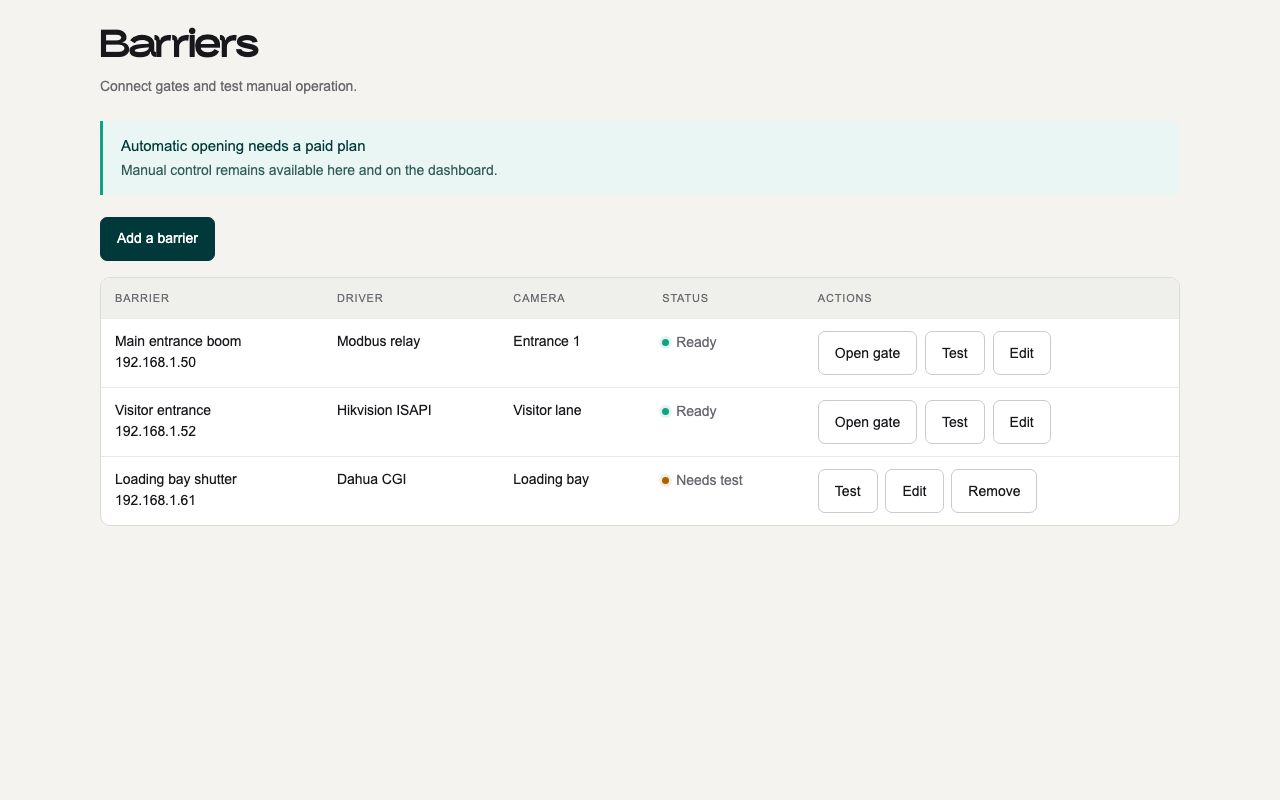Click the green status dot for Visitor entrance

point(665,411)
